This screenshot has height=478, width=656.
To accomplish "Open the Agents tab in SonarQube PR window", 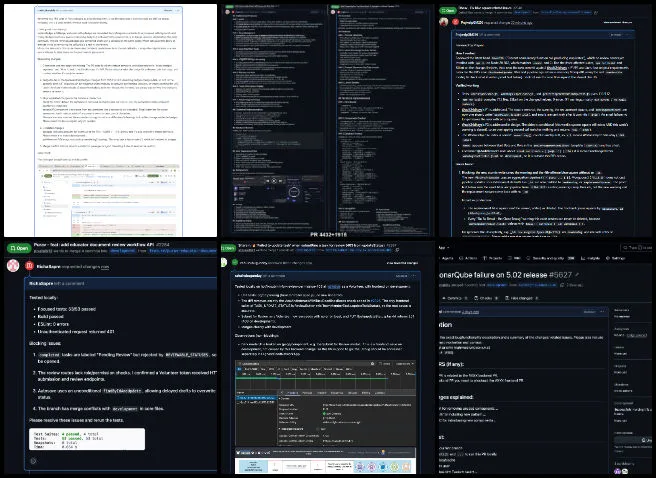I will pos(447,258).
